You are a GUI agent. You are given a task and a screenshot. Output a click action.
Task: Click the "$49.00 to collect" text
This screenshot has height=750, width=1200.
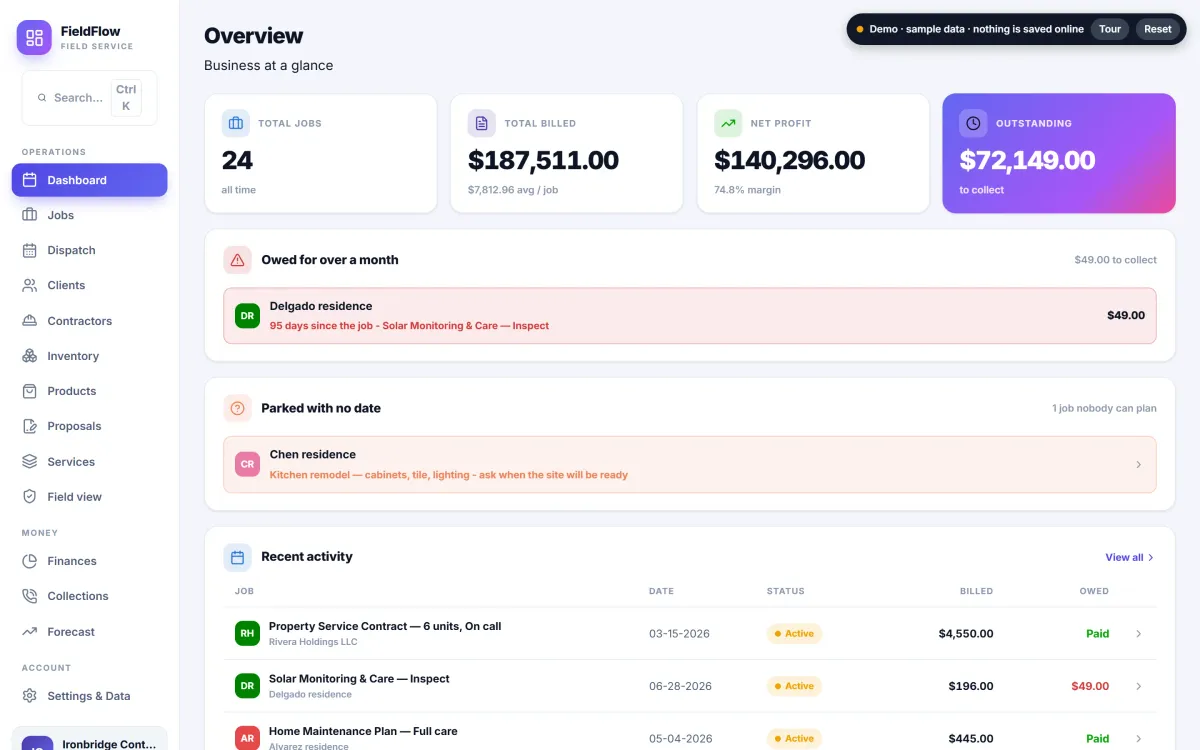coord(1115,260)
